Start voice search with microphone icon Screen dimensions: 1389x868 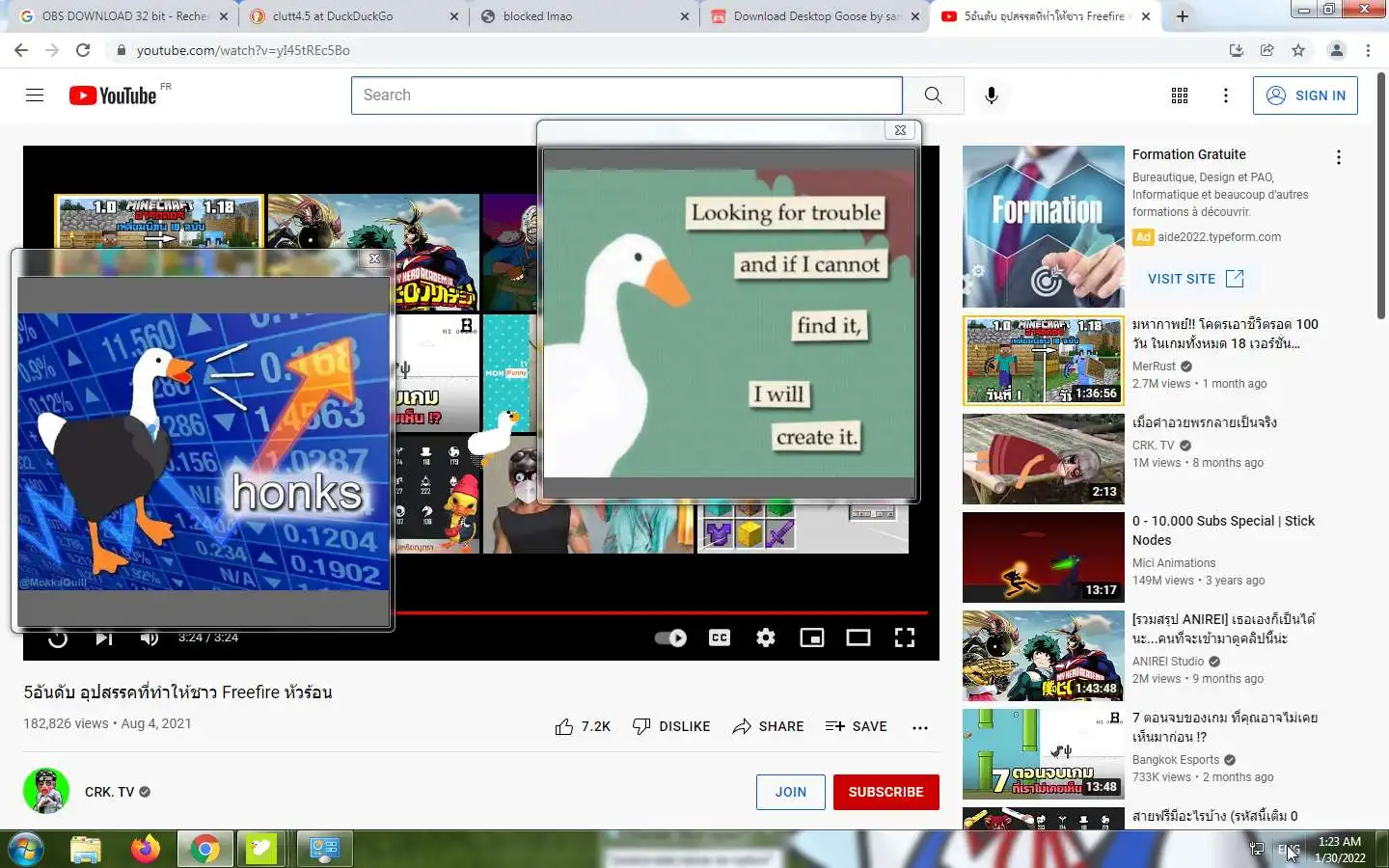click(991, 95)
